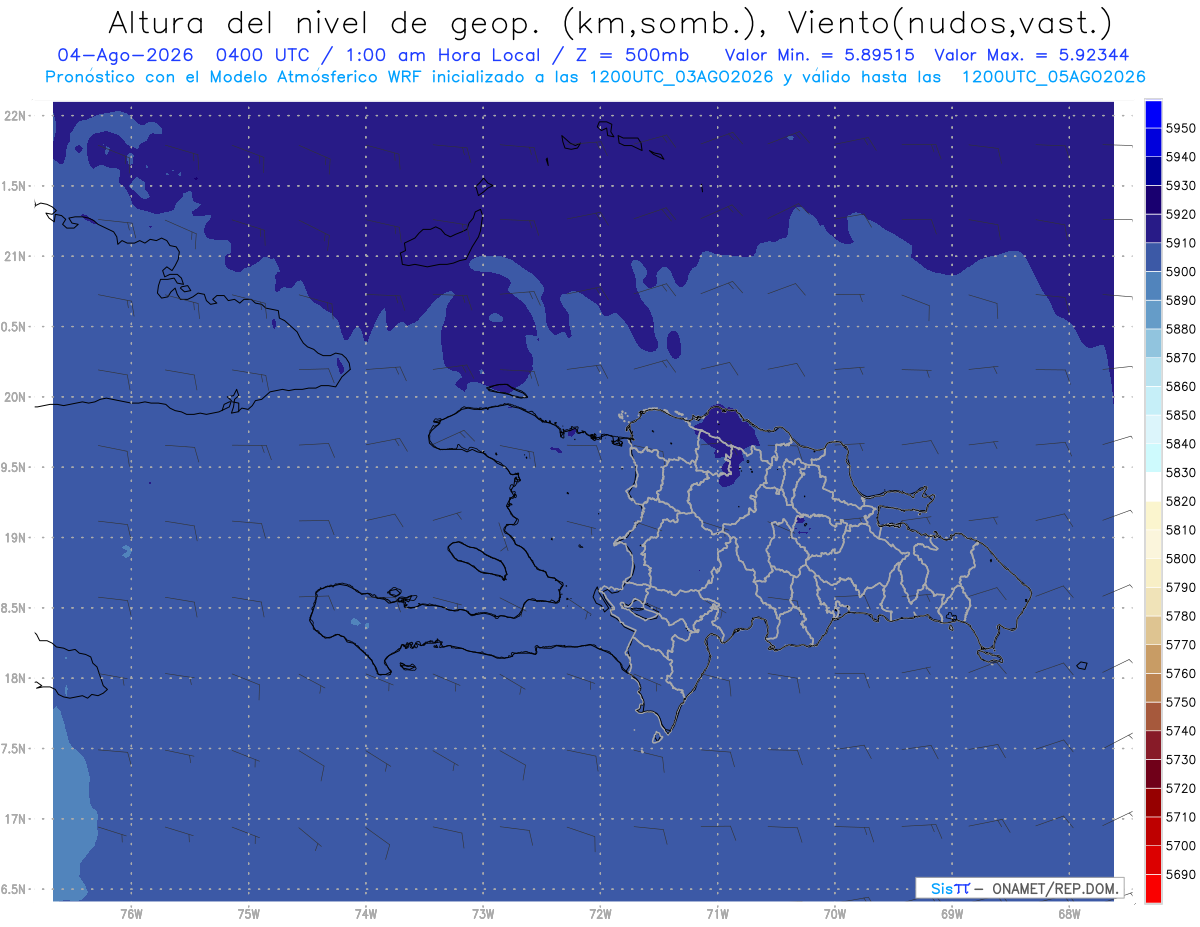
Task: Click the legend value '5740'
Action: [1180, 731]
